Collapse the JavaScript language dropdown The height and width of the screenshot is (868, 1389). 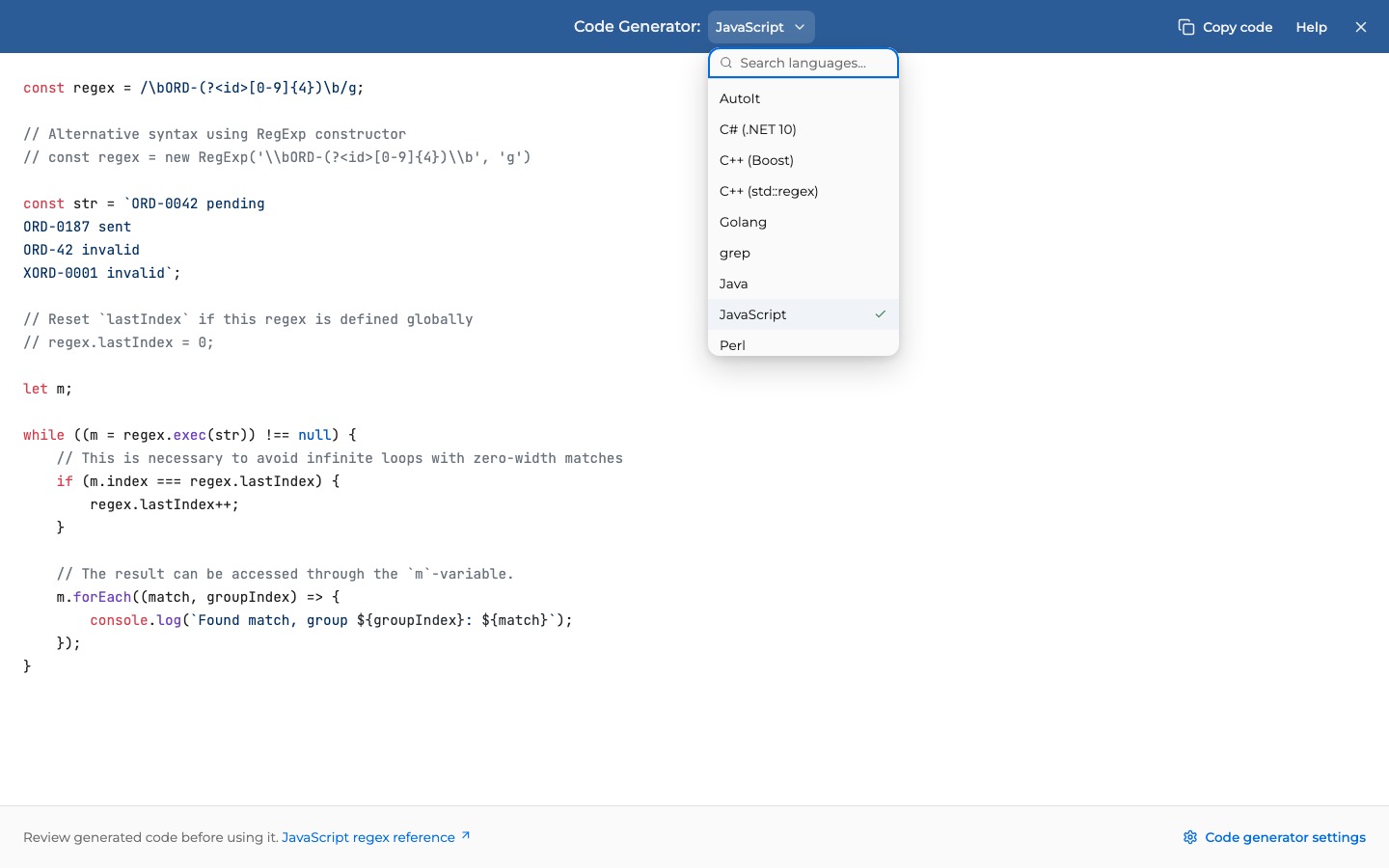tap(761, 27)
